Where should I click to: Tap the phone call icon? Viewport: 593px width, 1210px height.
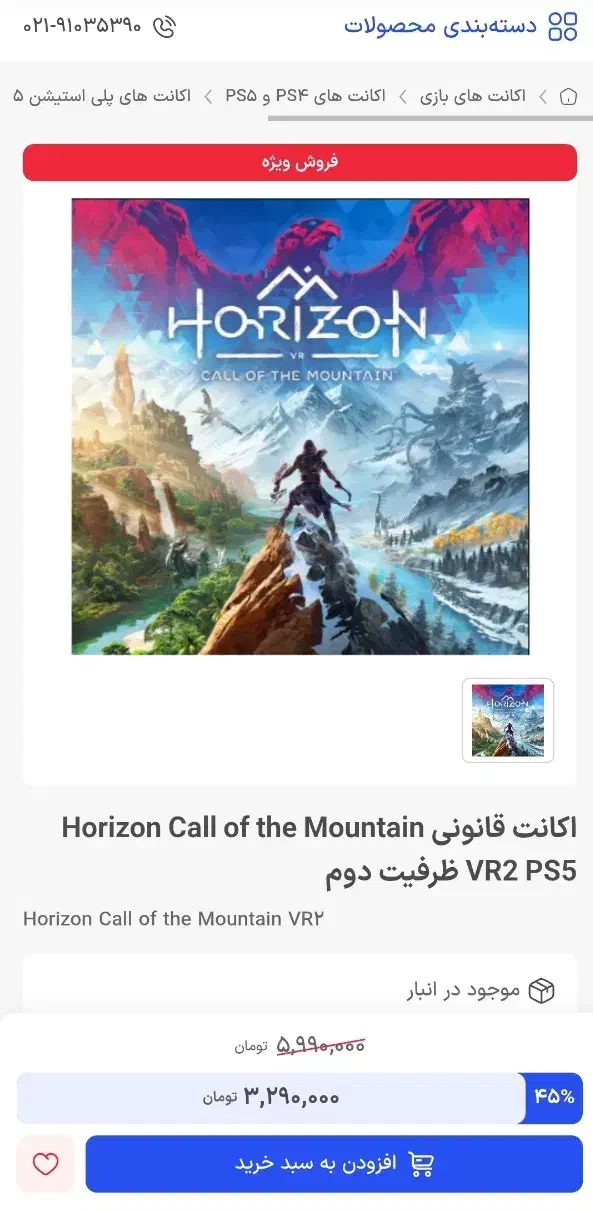pos(165,26)
